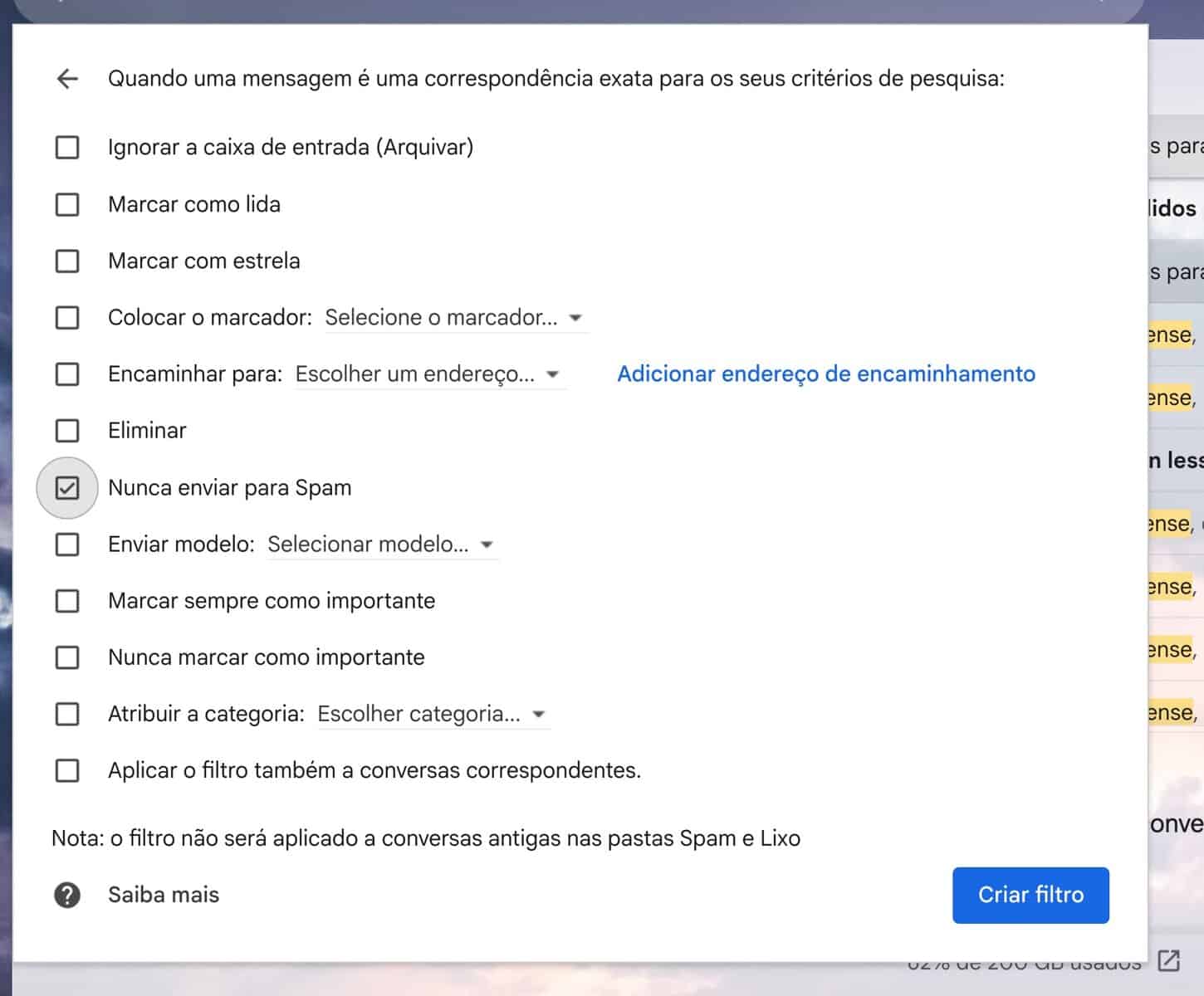Go back using the left arrow icon
The width and height of the screenshot is (1204, 996).
click(67, 79)
